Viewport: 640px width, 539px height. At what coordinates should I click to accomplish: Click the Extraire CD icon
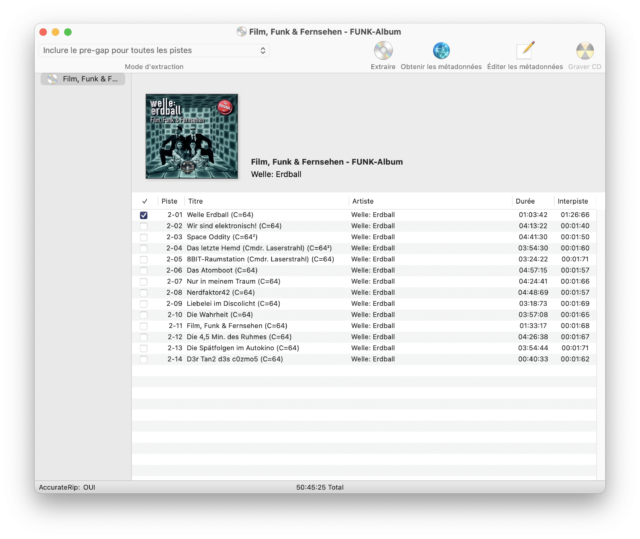click(x=383, y=51)
